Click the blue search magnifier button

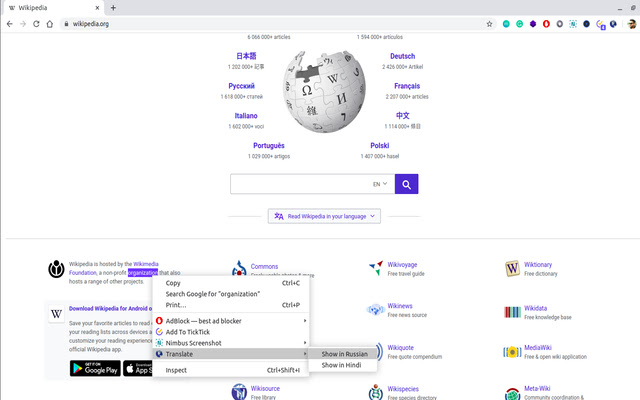point(406,184)
